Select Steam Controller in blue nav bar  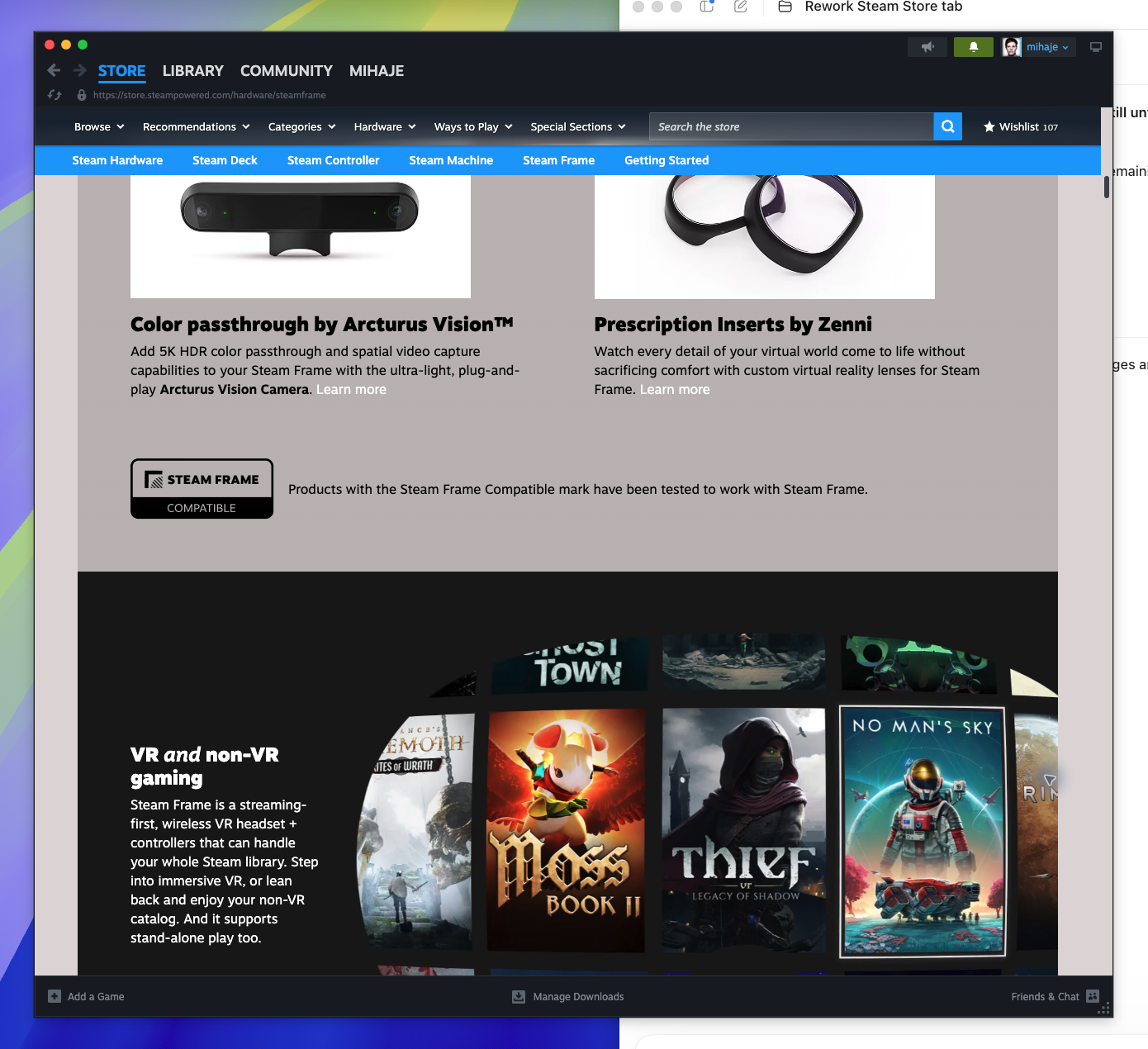pos(334,160)
